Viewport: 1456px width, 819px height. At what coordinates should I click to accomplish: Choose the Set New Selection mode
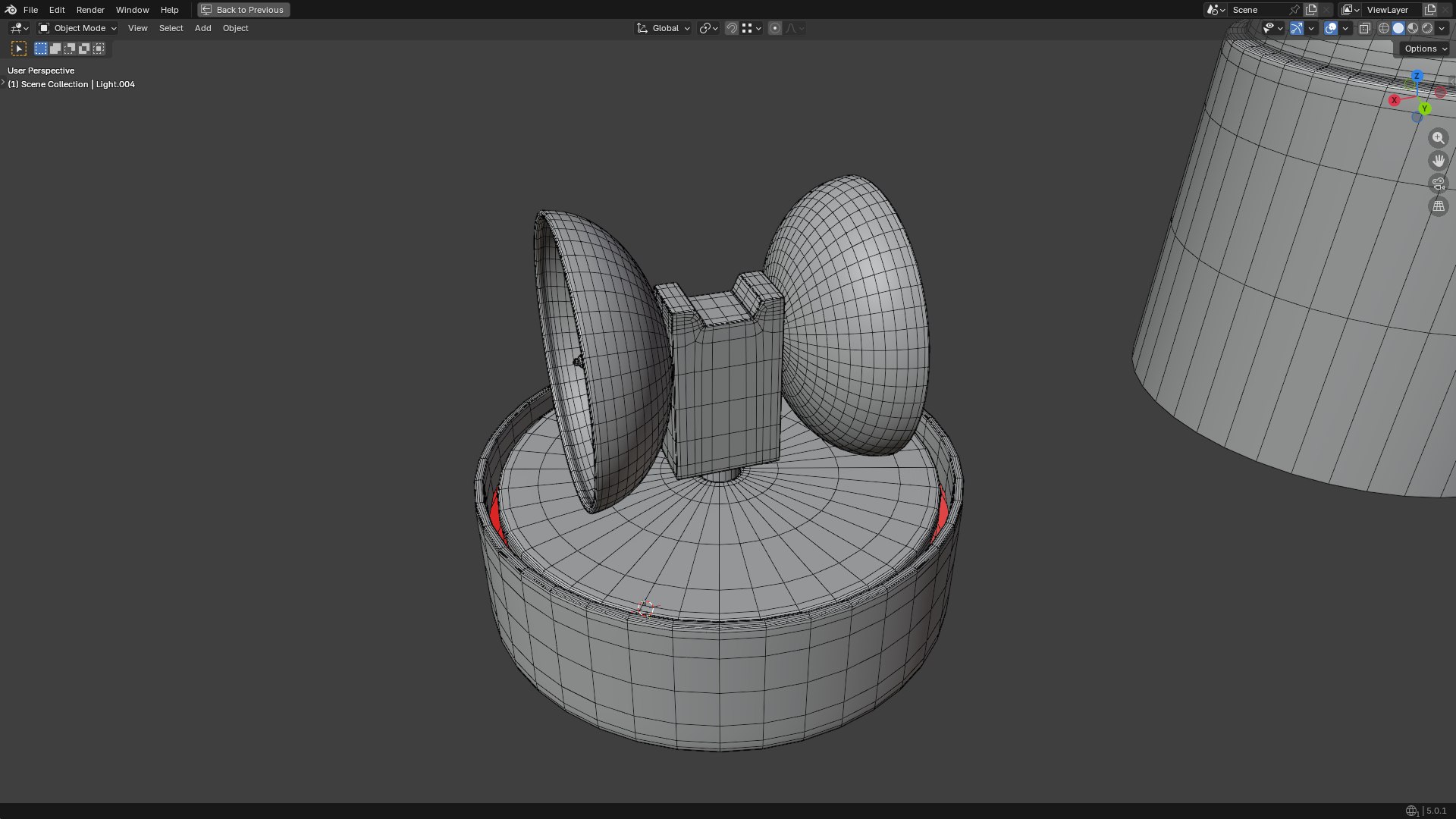tap(41, 49)
